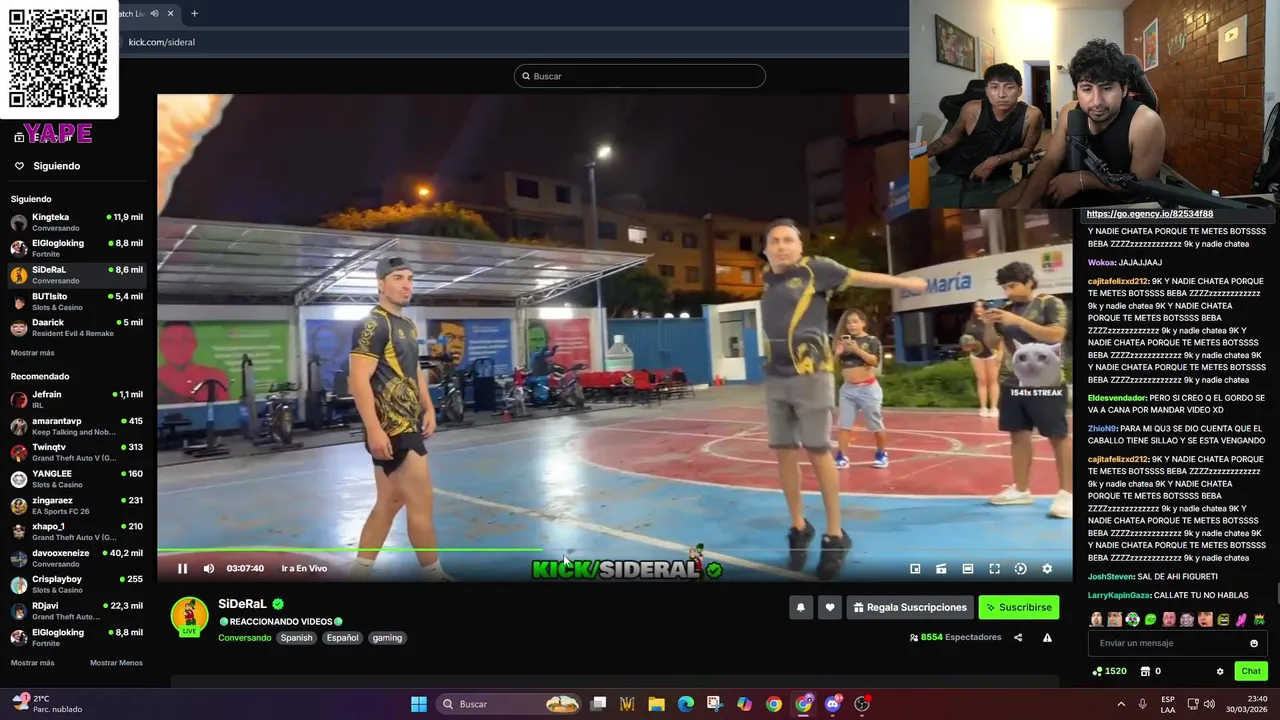Open video player settings gear
The width and height of the screenshot is (1280, 720).
click(1047, 568)
